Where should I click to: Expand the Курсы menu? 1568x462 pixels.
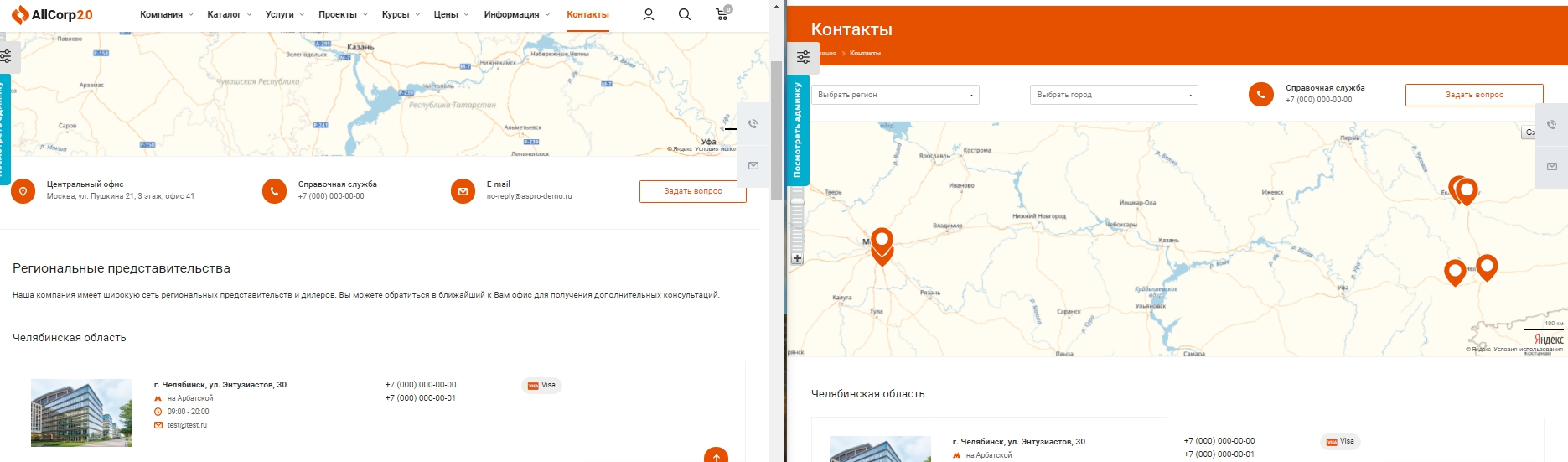pos(401,14)
